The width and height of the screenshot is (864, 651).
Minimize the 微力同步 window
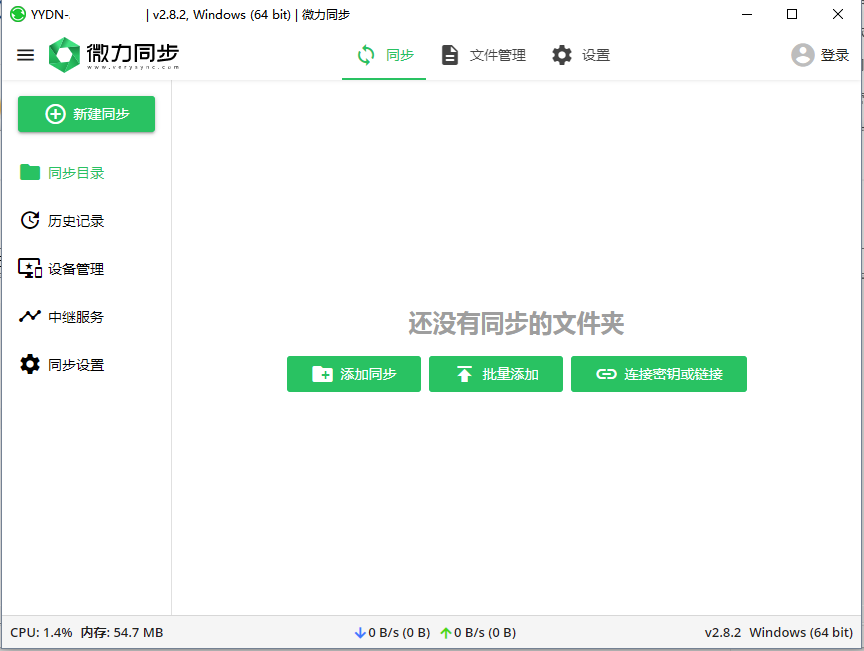pos(747,14)
